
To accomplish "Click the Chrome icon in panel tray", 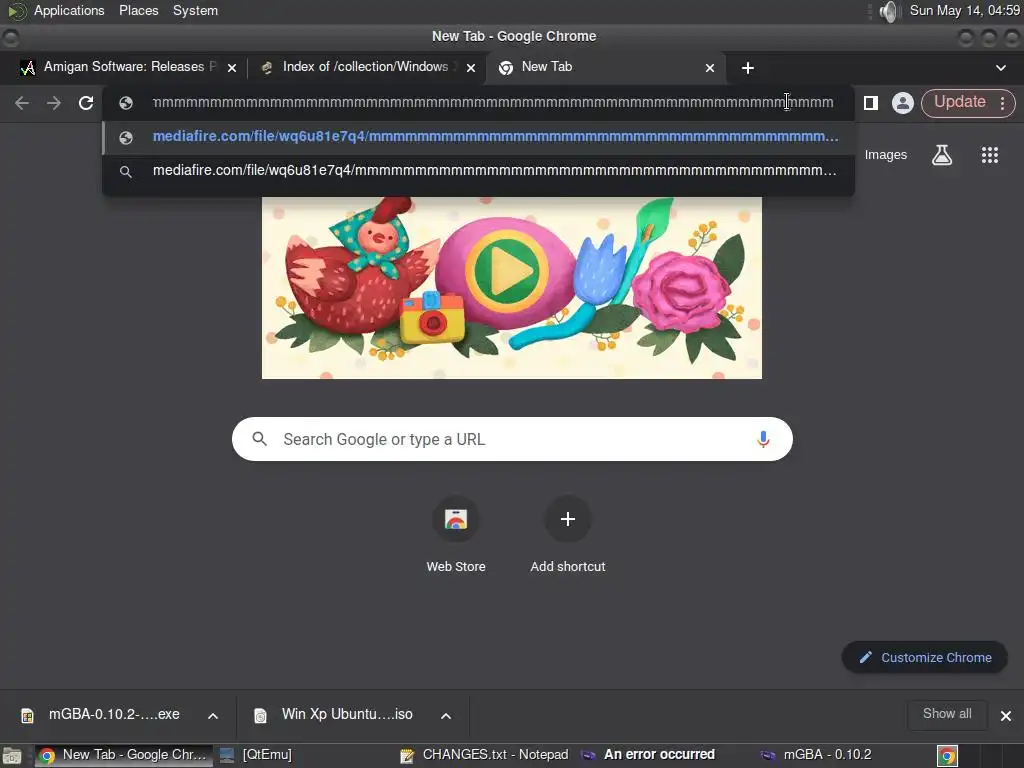I will tap(948, 756).
